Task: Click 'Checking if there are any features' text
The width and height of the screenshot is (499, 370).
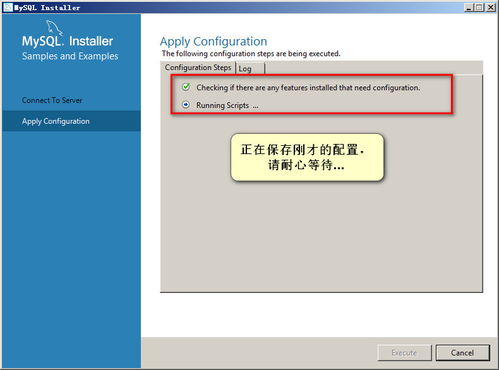Action: pos(308,88)
